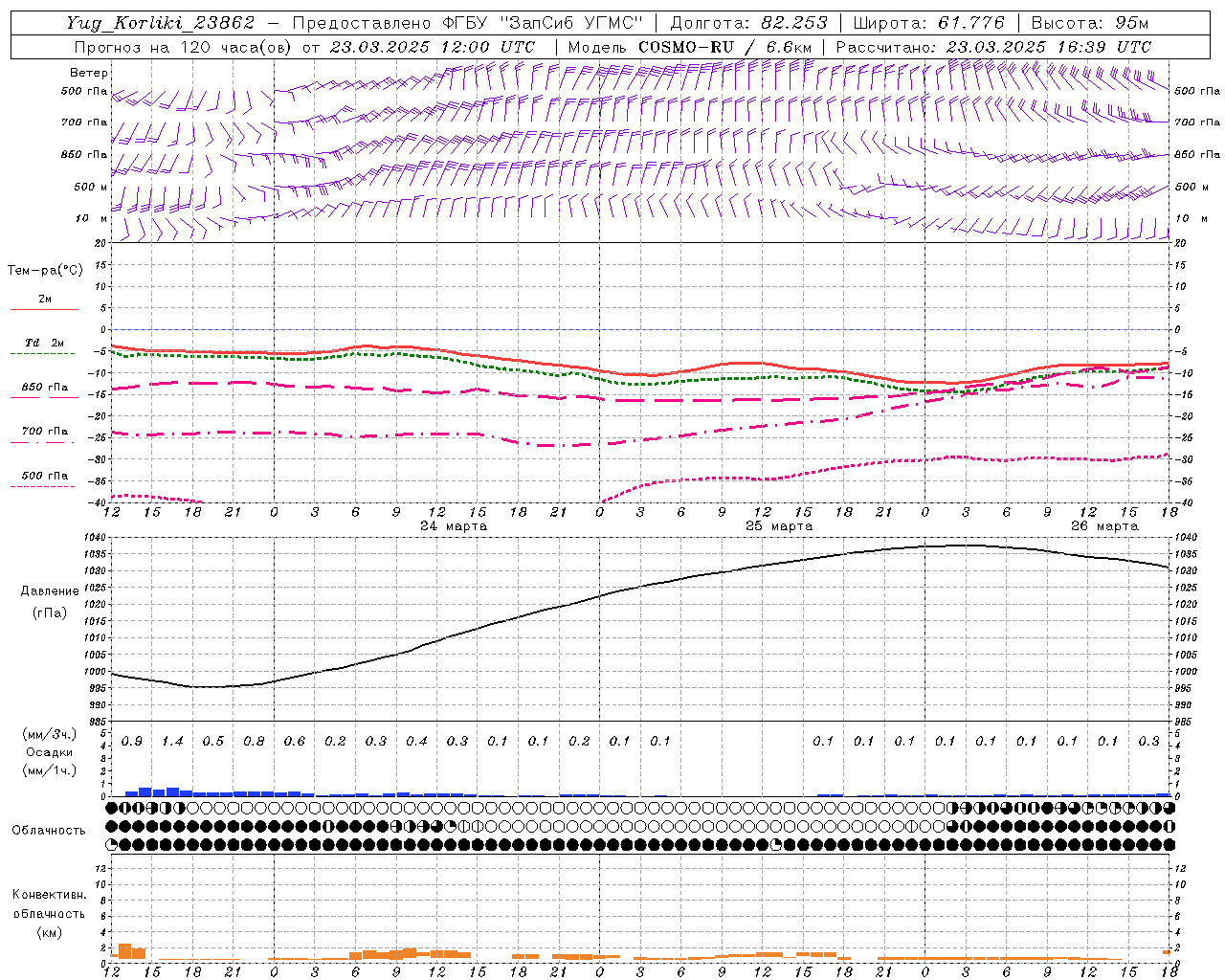Click the 24 марта date label
The image size is (1225, 980).
click(x=454, y=526)
